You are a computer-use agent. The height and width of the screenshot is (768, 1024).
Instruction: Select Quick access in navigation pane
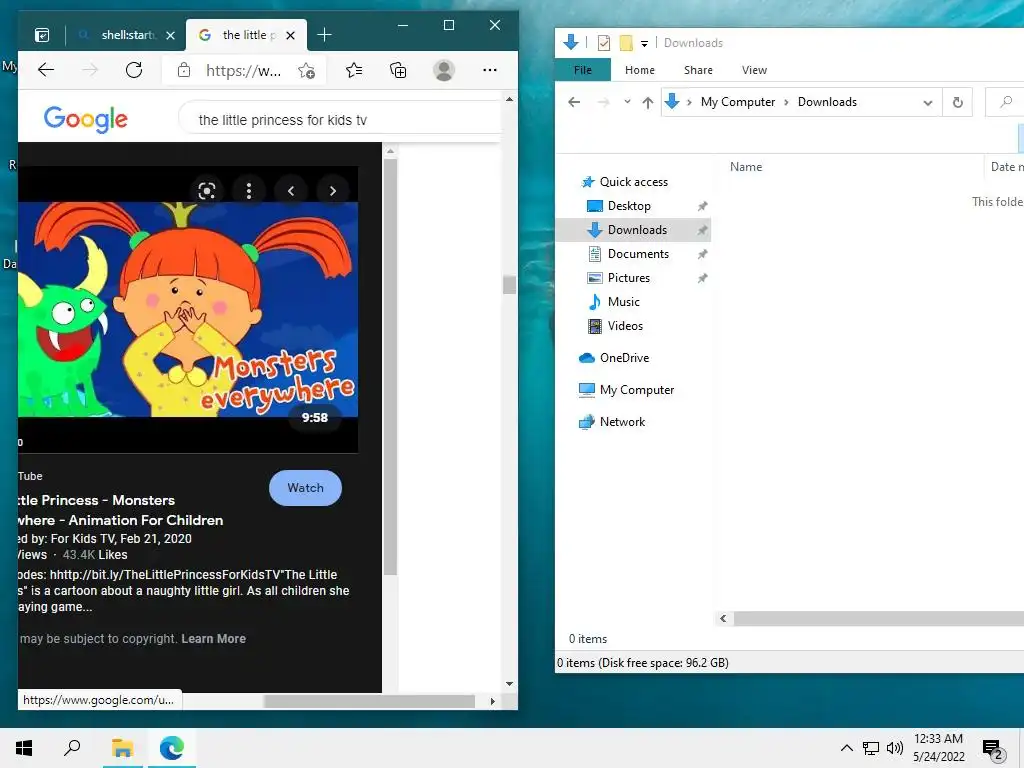click(x=633, y=182)
